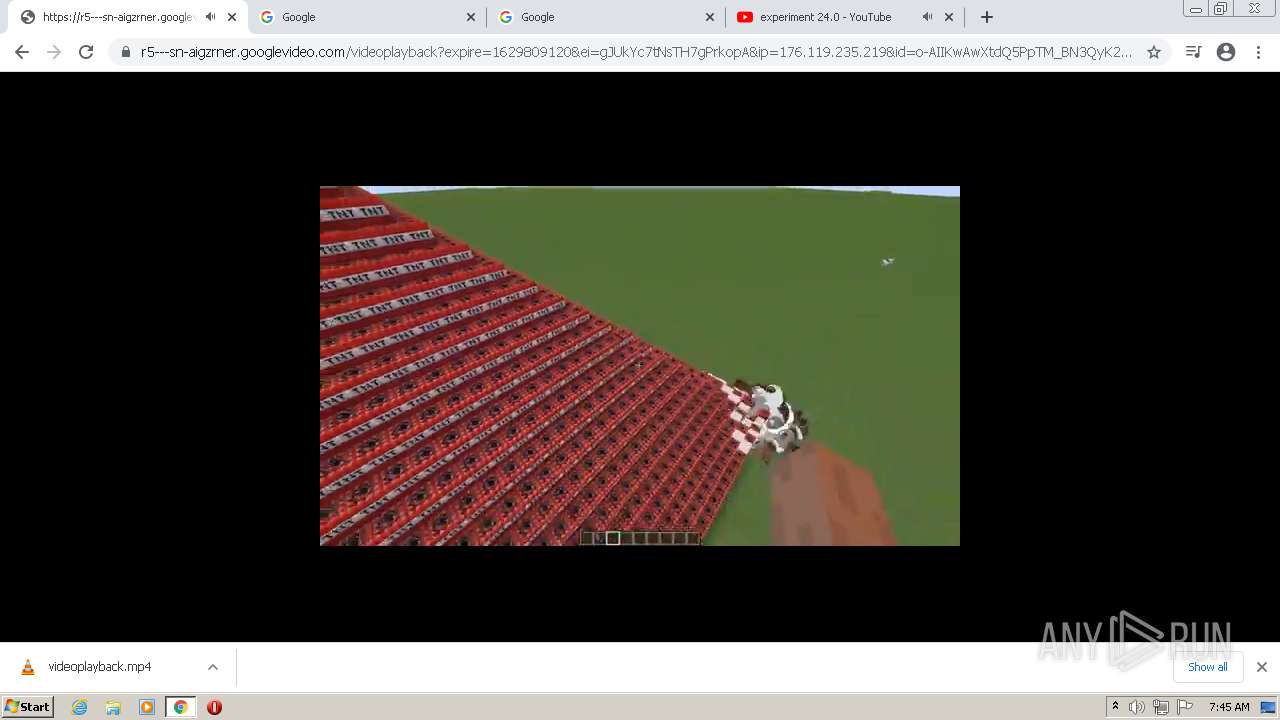Viewport: 1280px width, 720px height.
Task: Close the first Google tab
Action: point(471,17)
